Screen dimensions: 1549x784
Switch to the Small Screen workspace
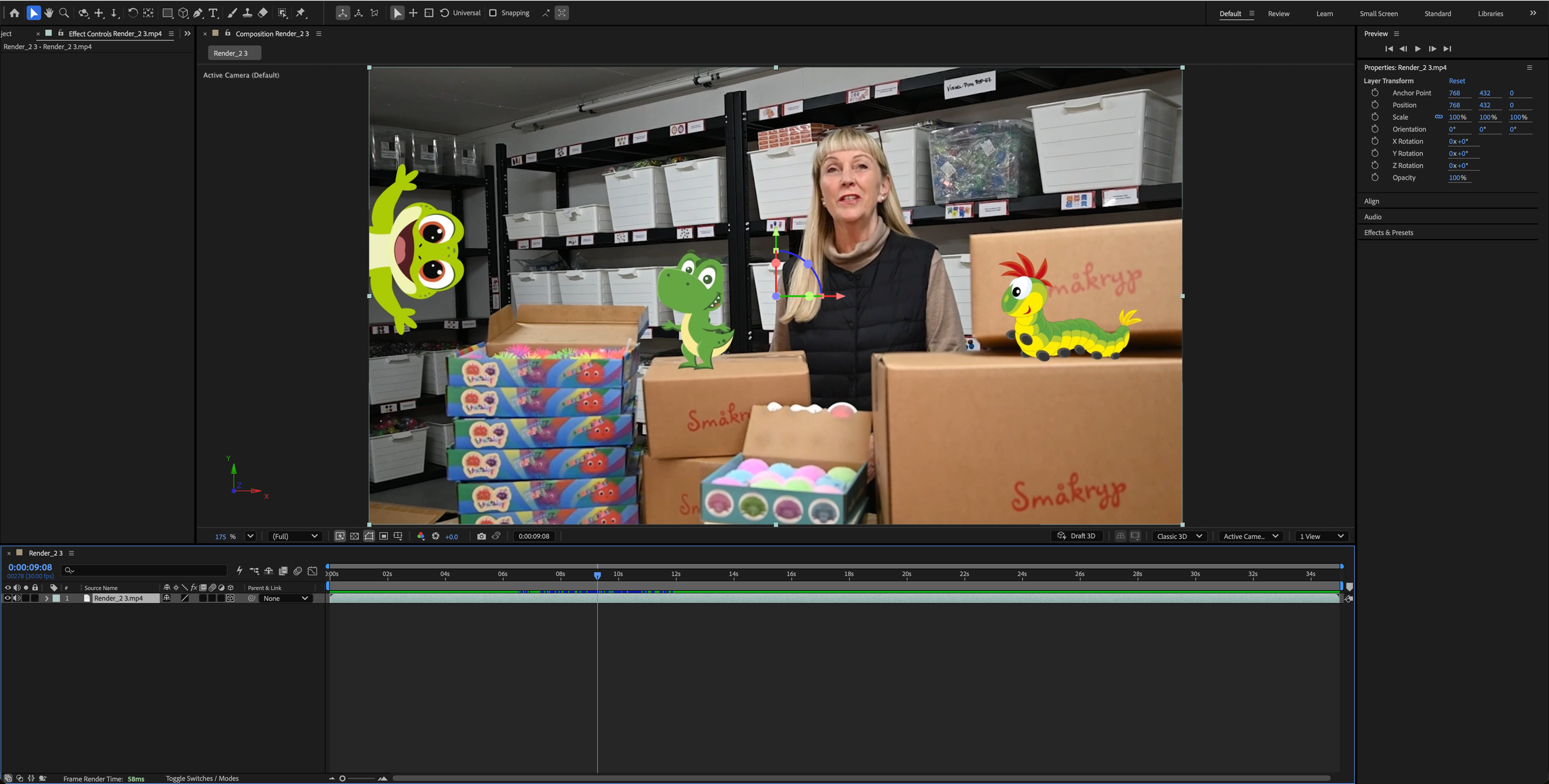[1379, 14]
